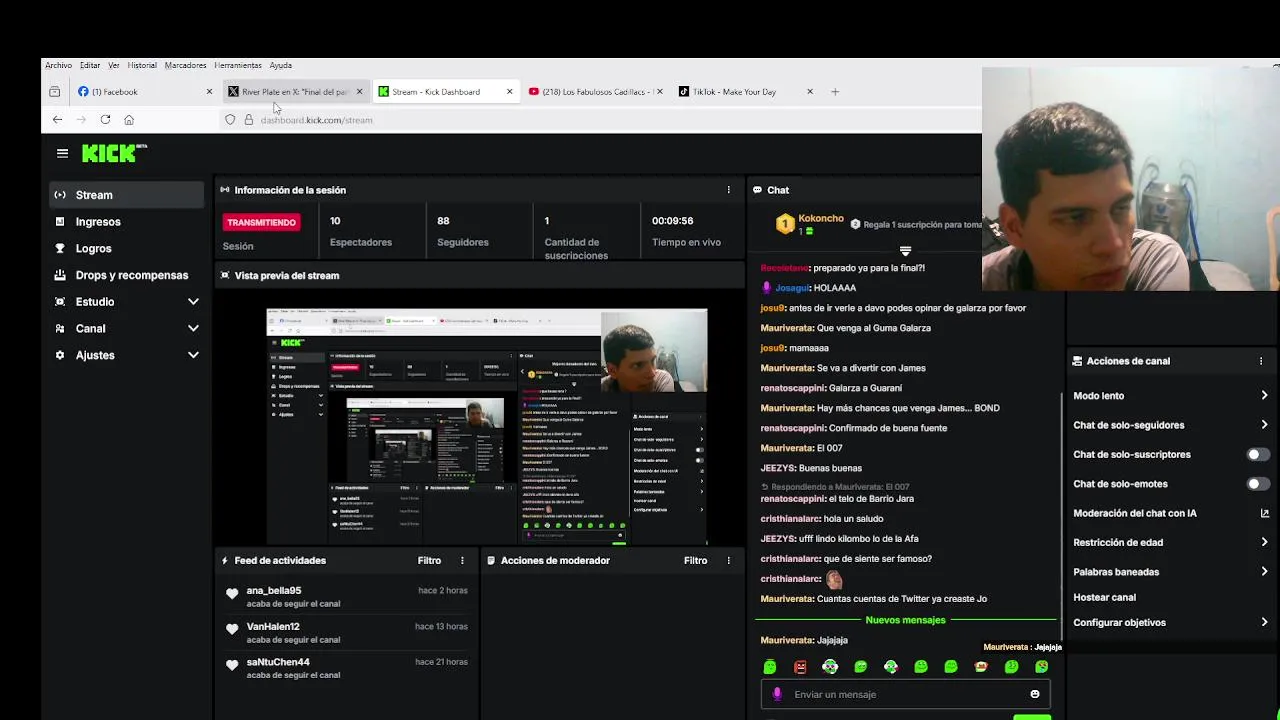This screenshot has height=720, width=1280.
Task: Close the TikTok tab
Action: click(810, 91)
